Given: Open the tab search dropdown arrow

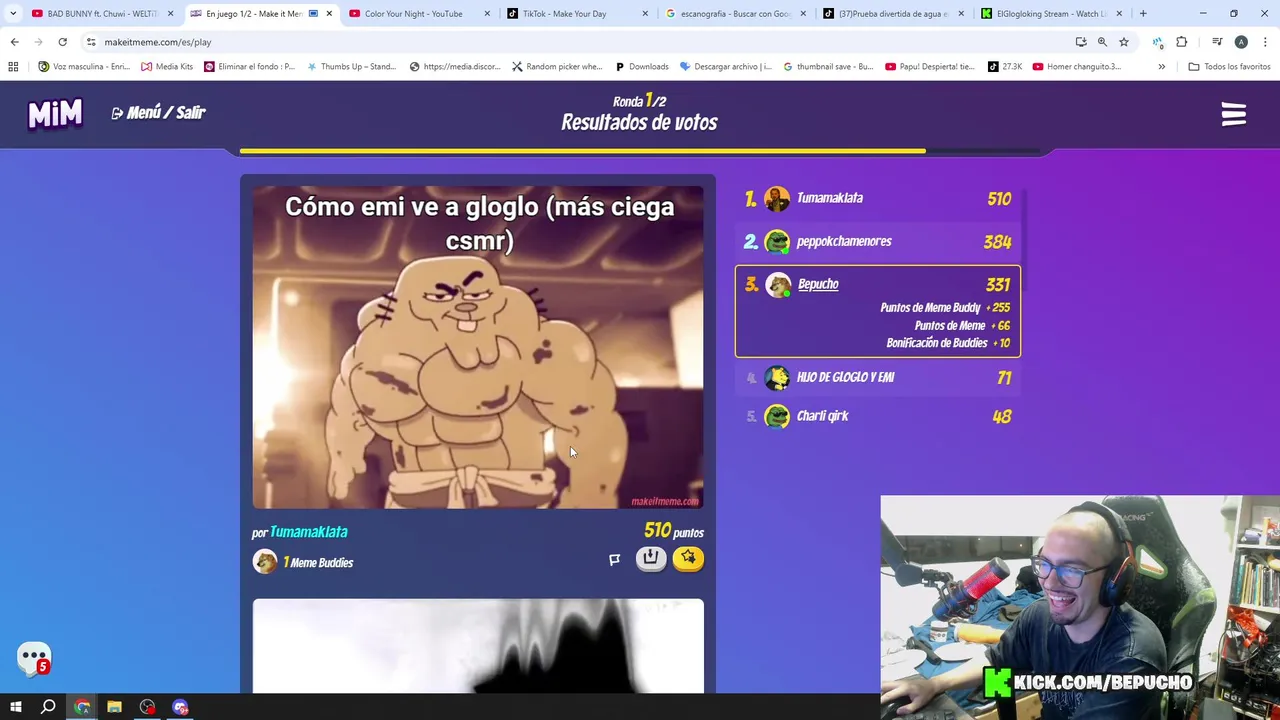Looking at the screenshot, I should [x=12, y=14].
